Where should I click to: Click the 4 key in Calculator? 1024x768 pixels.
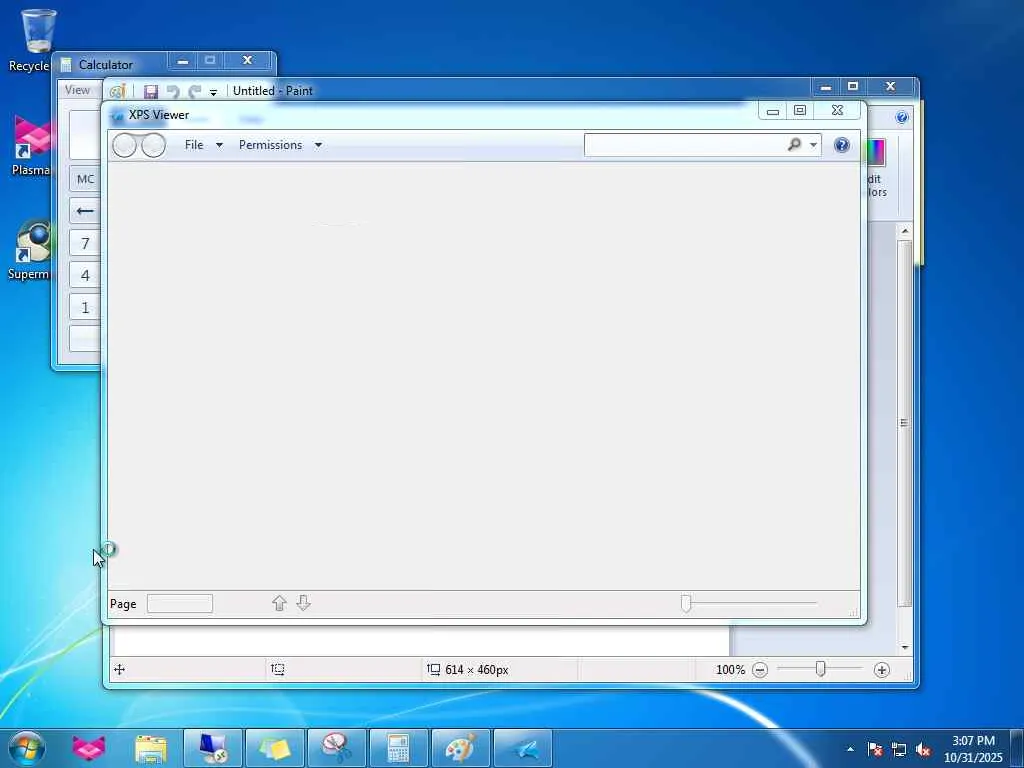[x=86, y=276]
